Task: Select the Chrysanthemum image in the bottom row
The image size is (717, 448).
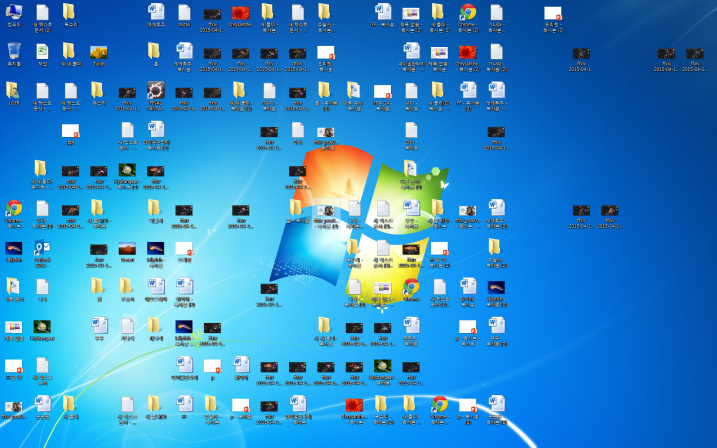Action: (x=354, y=404)
